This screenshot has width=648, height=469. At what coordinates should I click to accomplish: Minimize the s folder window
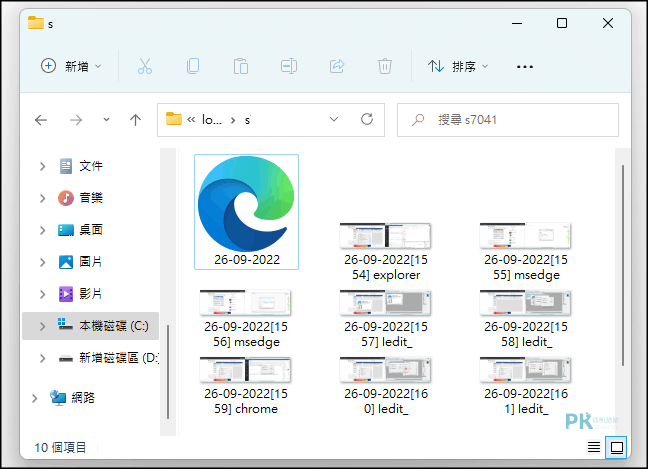coord(517,24)
